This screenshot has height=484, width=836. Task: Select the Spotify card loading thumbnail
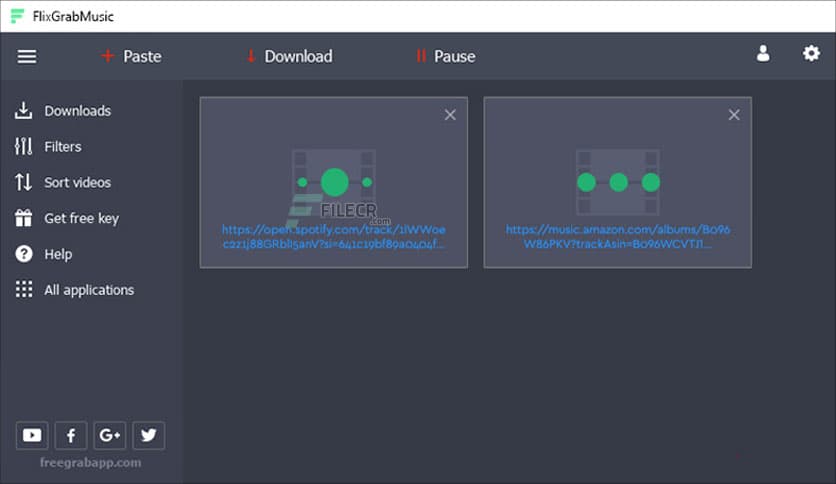tap(334, 182)
